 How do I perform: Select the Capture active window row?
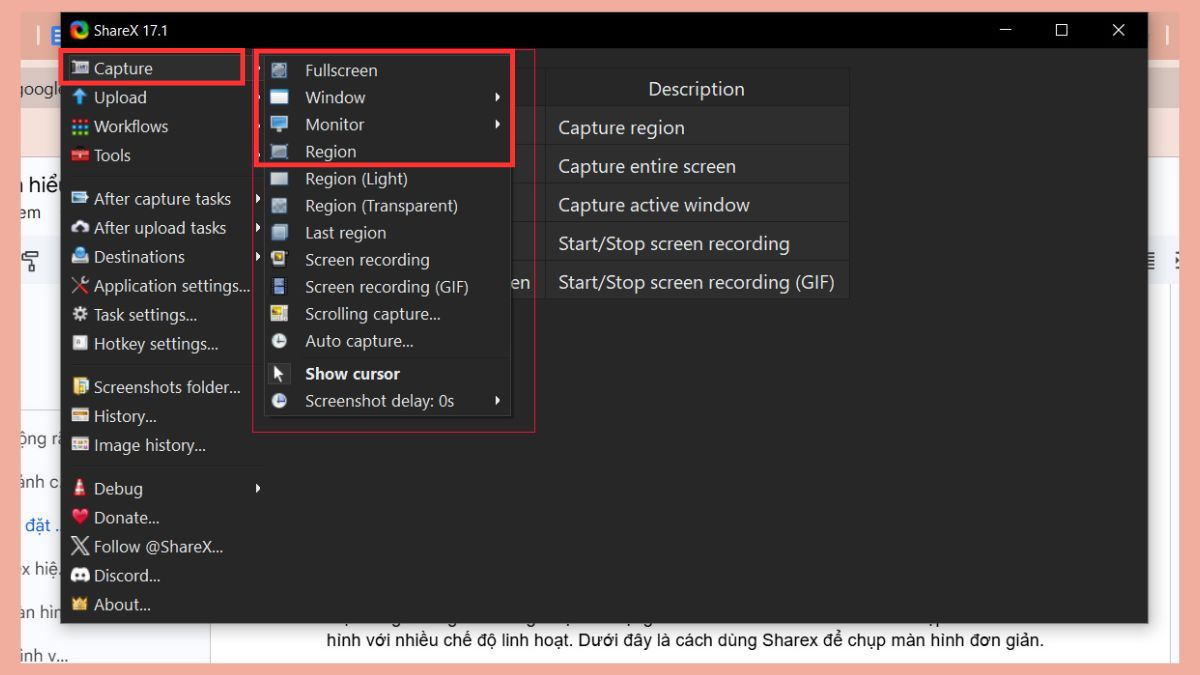(x=697, y=205)
